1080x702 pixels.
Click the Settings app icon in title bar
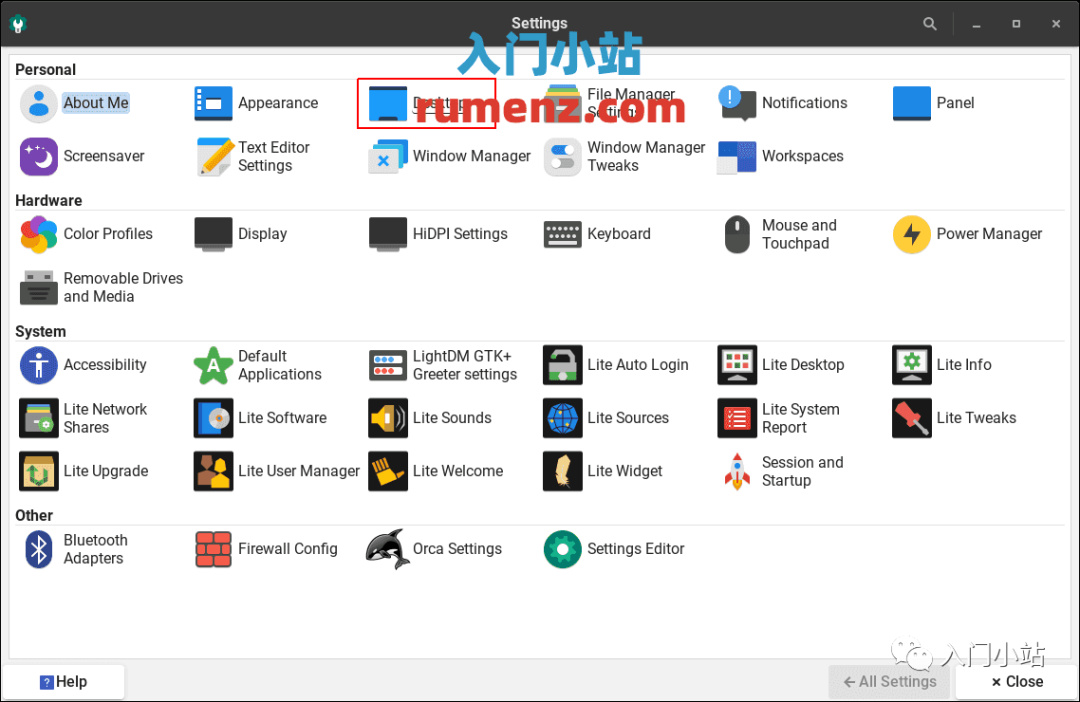pyautogui.click(x=19, y=24)
